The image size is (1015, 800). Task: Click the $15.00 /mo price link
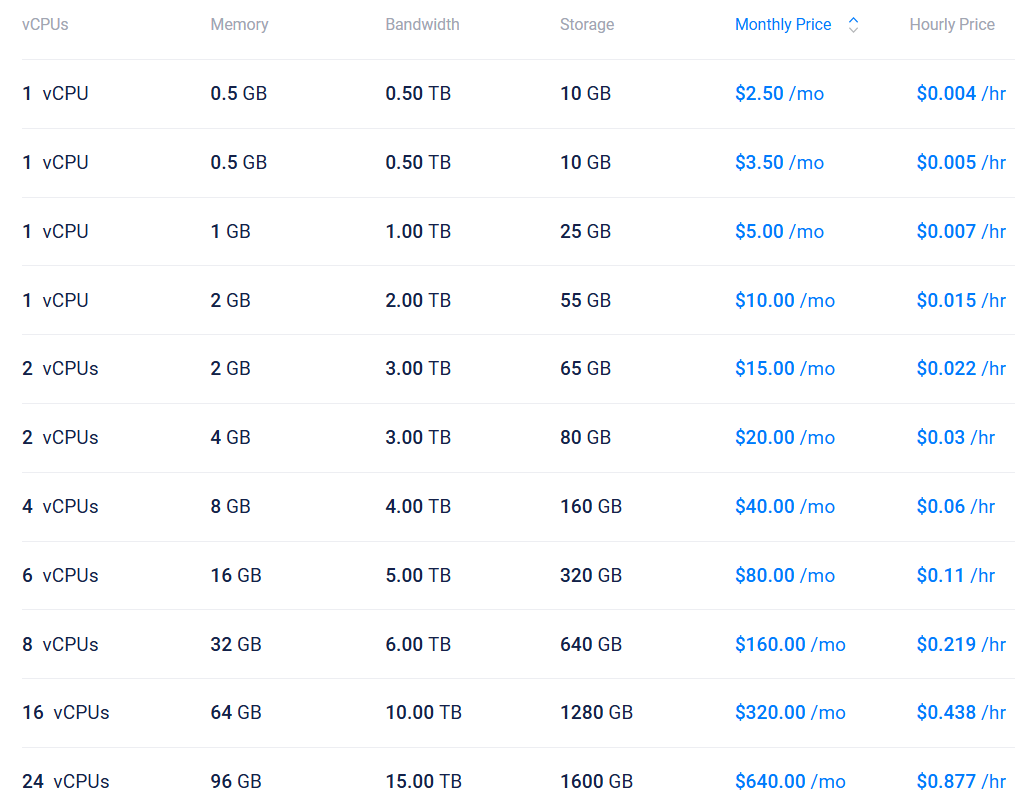click(x=784, y=369)
